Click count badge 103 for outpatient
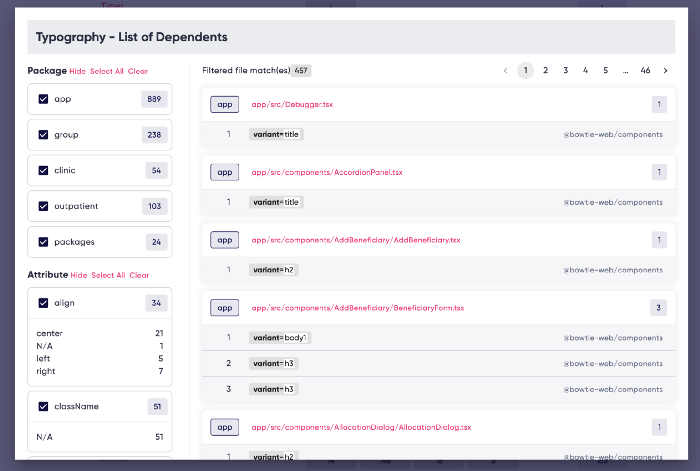Screen dimensions: 700x471 pyautogui.click(x=155, y=206)
